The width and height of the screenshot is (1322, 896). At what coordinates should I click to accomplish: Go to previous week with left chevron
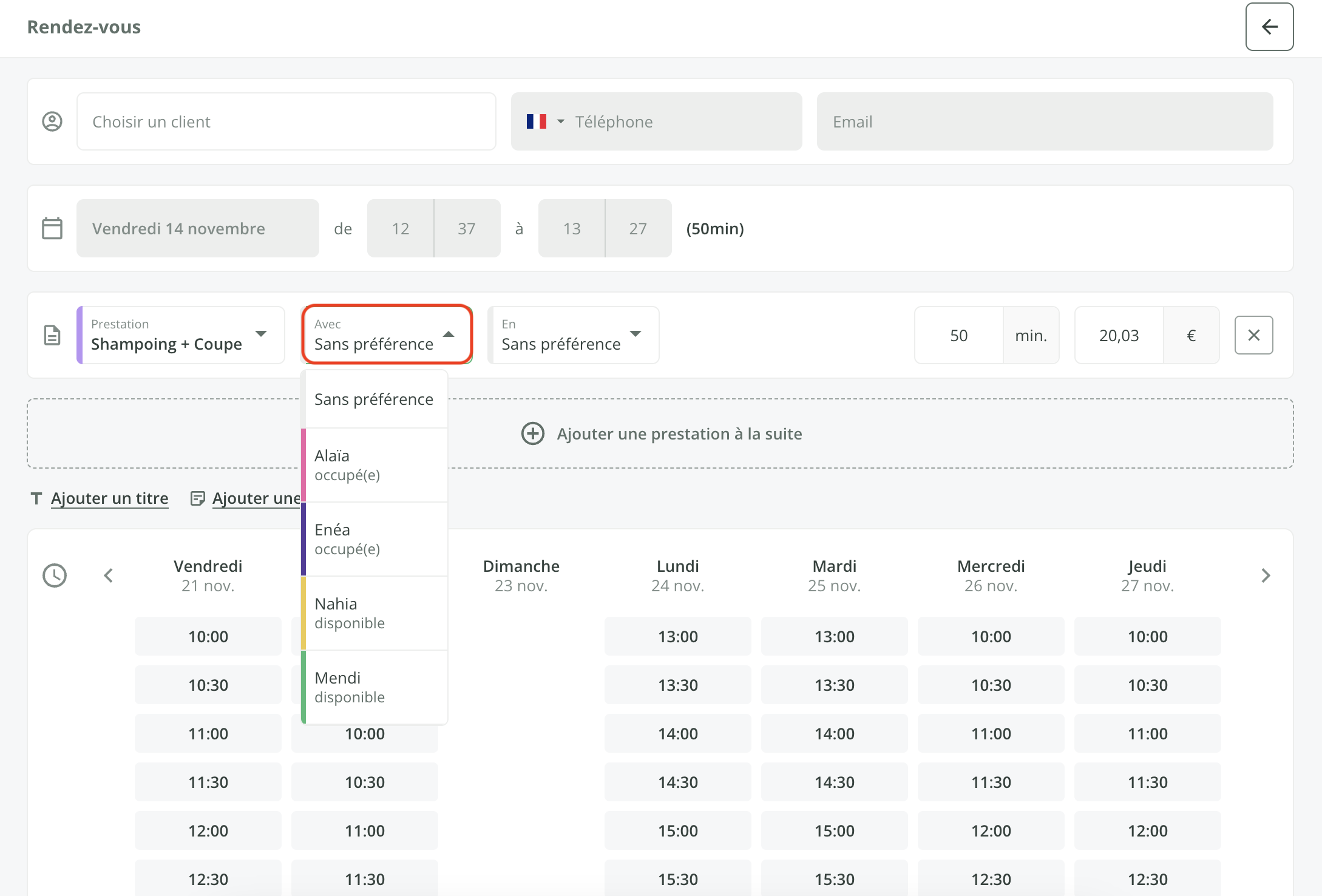[109, 575]
